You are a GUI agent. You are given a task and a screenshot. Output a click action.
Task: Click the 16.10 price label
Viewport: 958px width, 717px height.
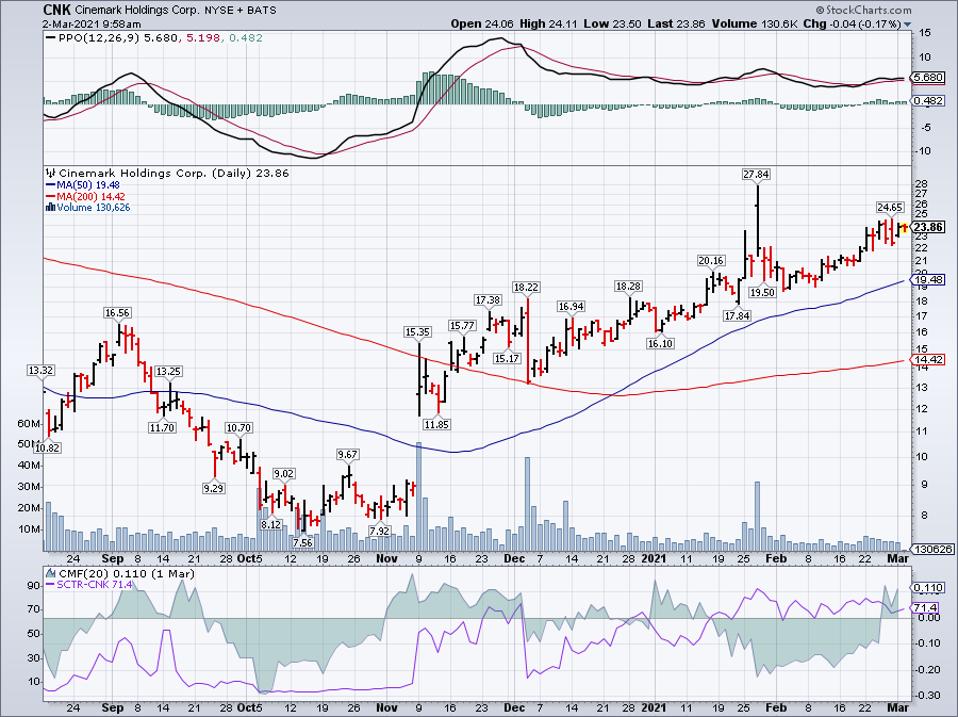[x=660, y=344]
